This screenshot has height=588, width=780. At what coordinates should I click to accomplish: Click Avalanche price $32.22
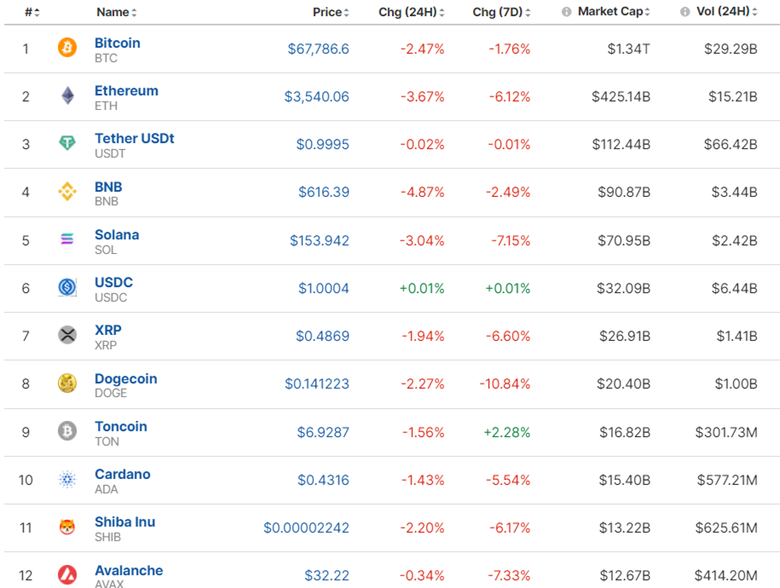point(327,576)
